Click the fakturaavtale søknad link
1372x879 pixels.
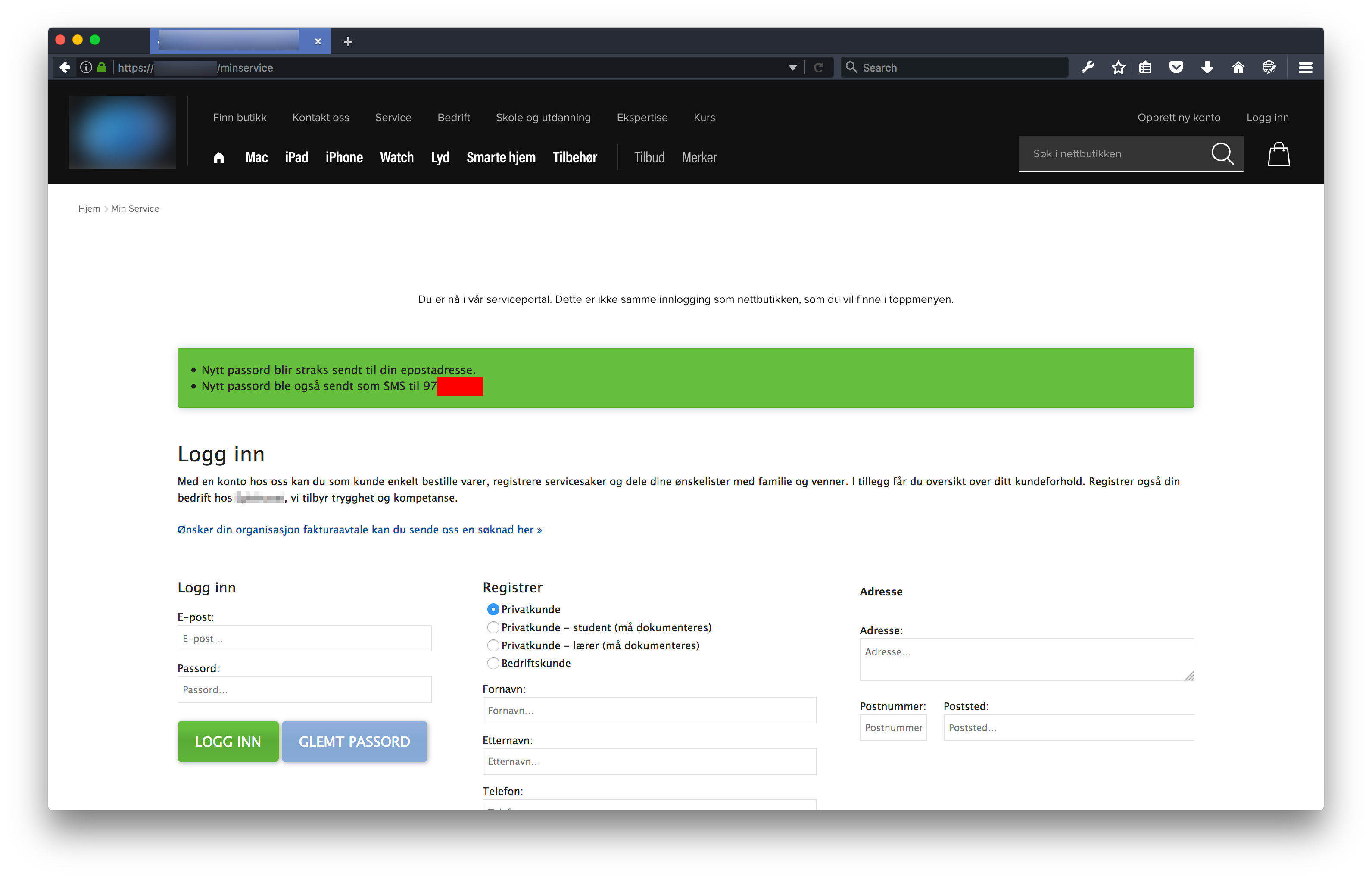click(359, 530)
